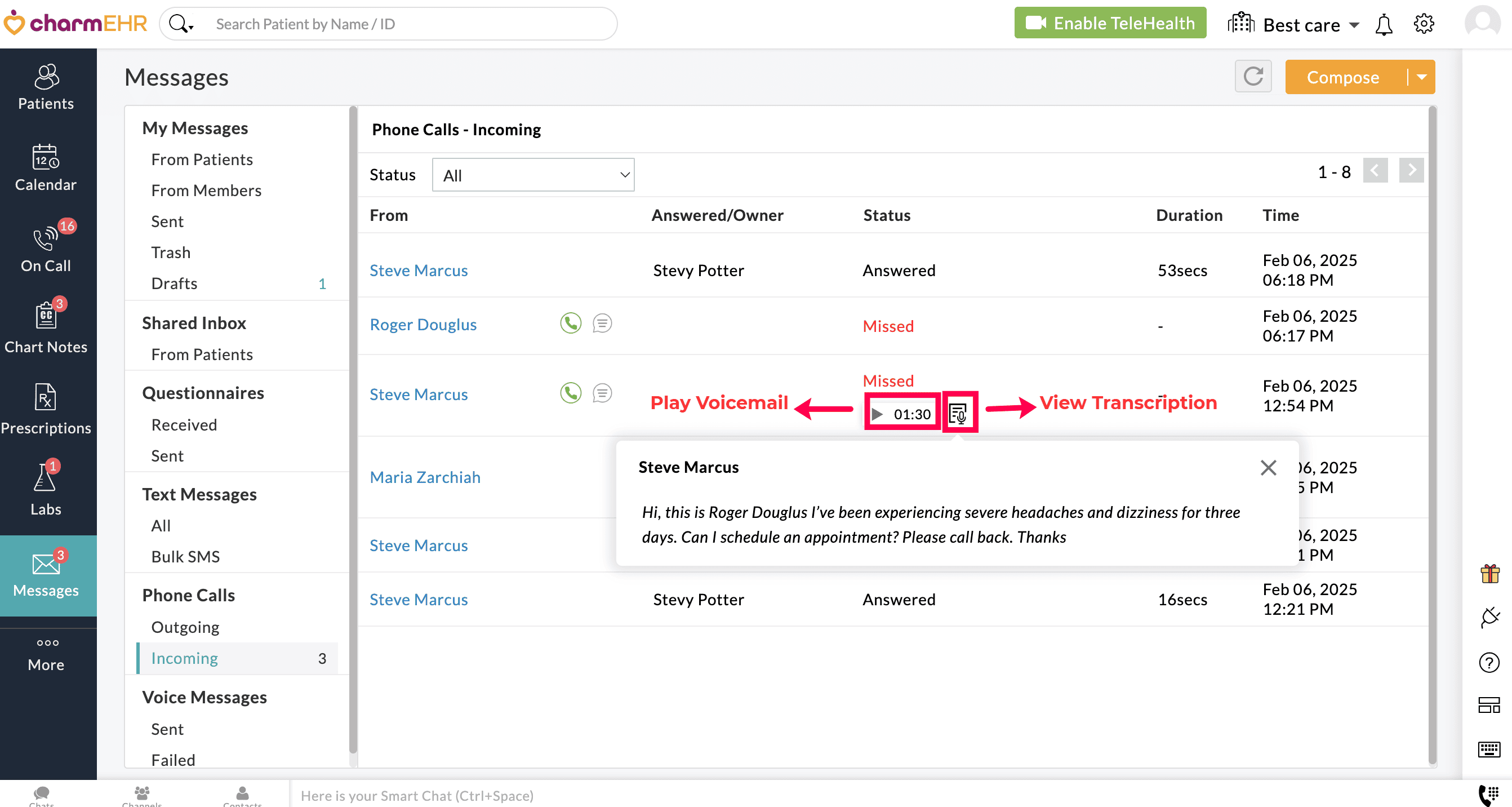
Task: Play the 01:30 voicemail
Action: (x=878, y=414)
